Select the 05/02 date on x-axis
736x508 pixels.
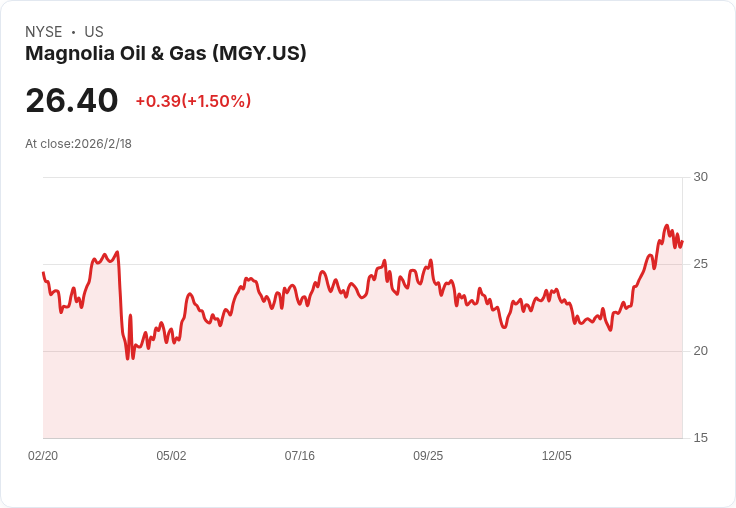click(x=171, y=456)
